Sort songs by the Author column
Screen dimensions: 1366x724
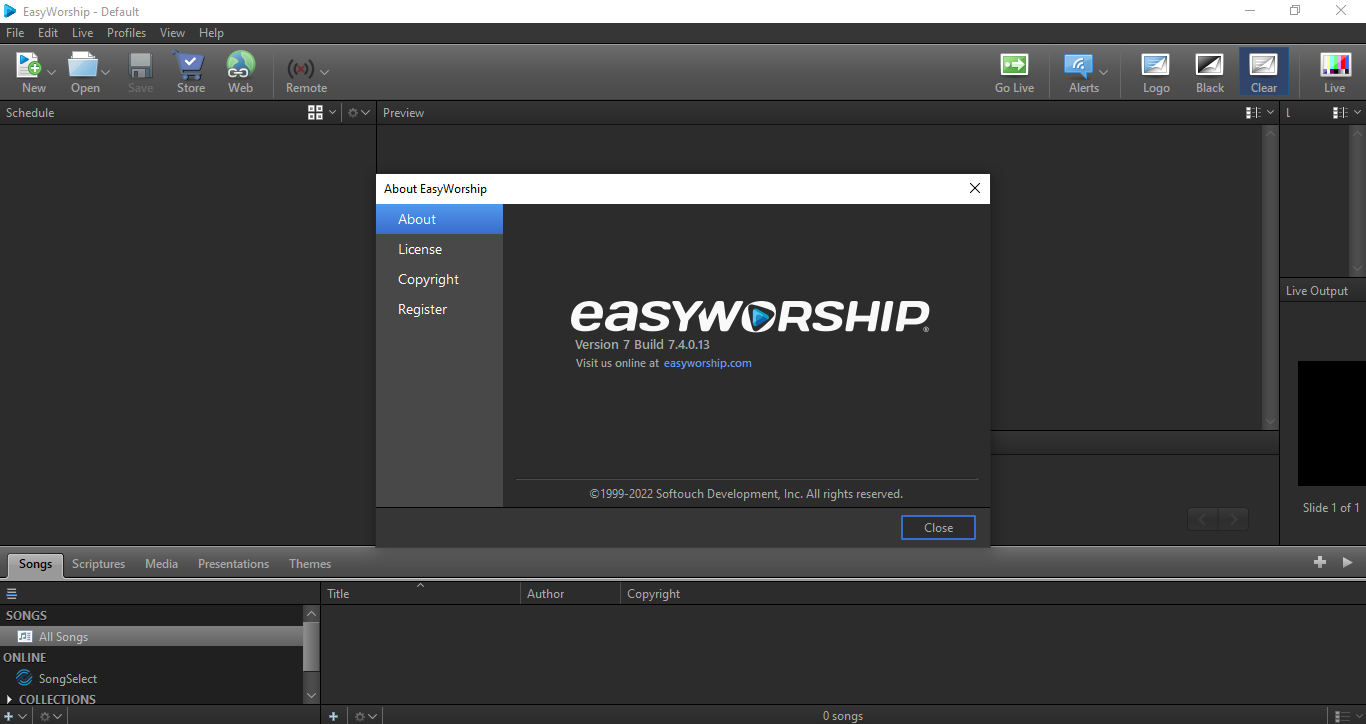pos(570,594)
